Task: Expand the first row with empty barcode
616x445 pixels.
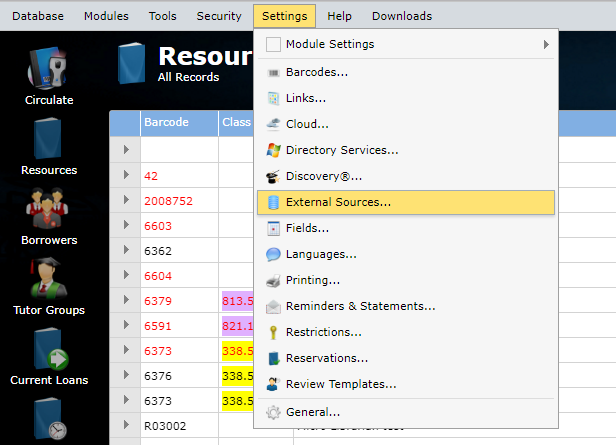Action: point(126,150)
